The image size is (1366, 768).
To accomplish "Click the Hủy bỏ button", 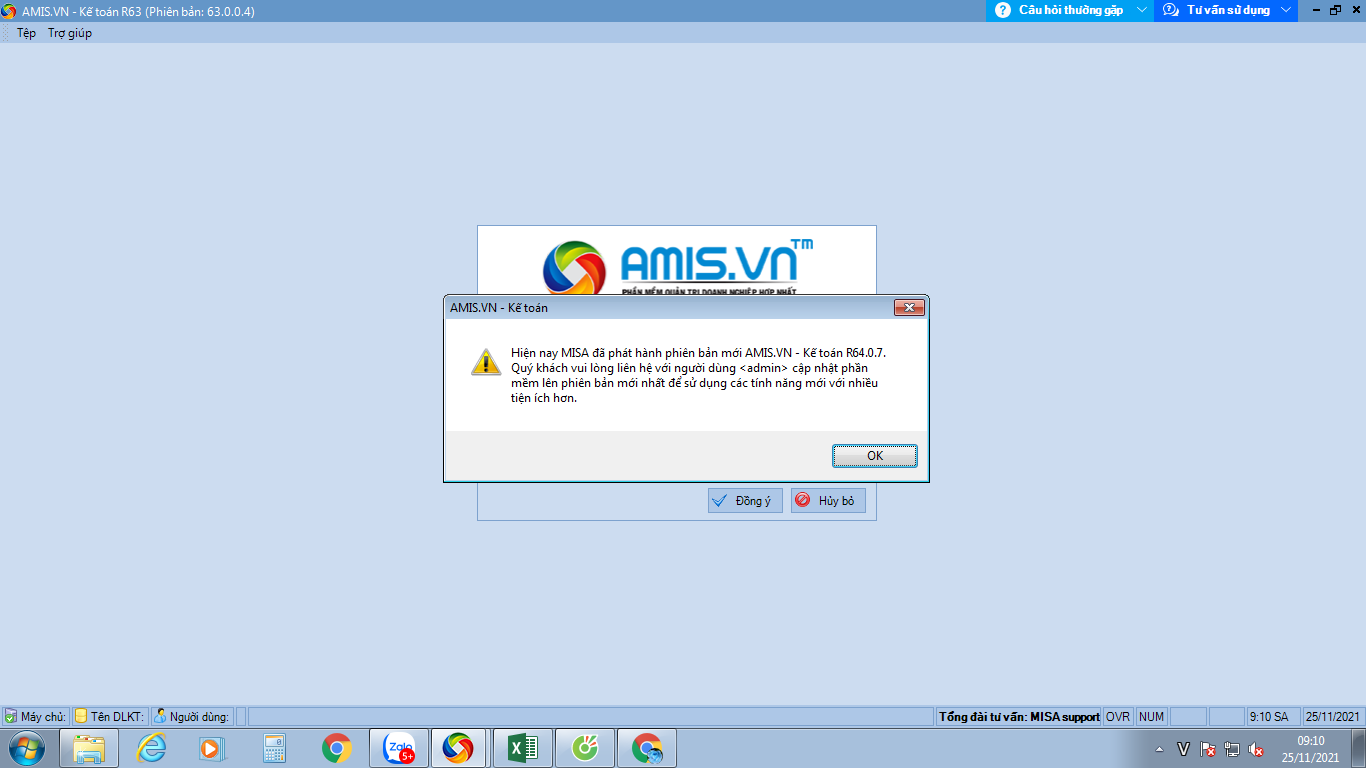I will 828,501.
